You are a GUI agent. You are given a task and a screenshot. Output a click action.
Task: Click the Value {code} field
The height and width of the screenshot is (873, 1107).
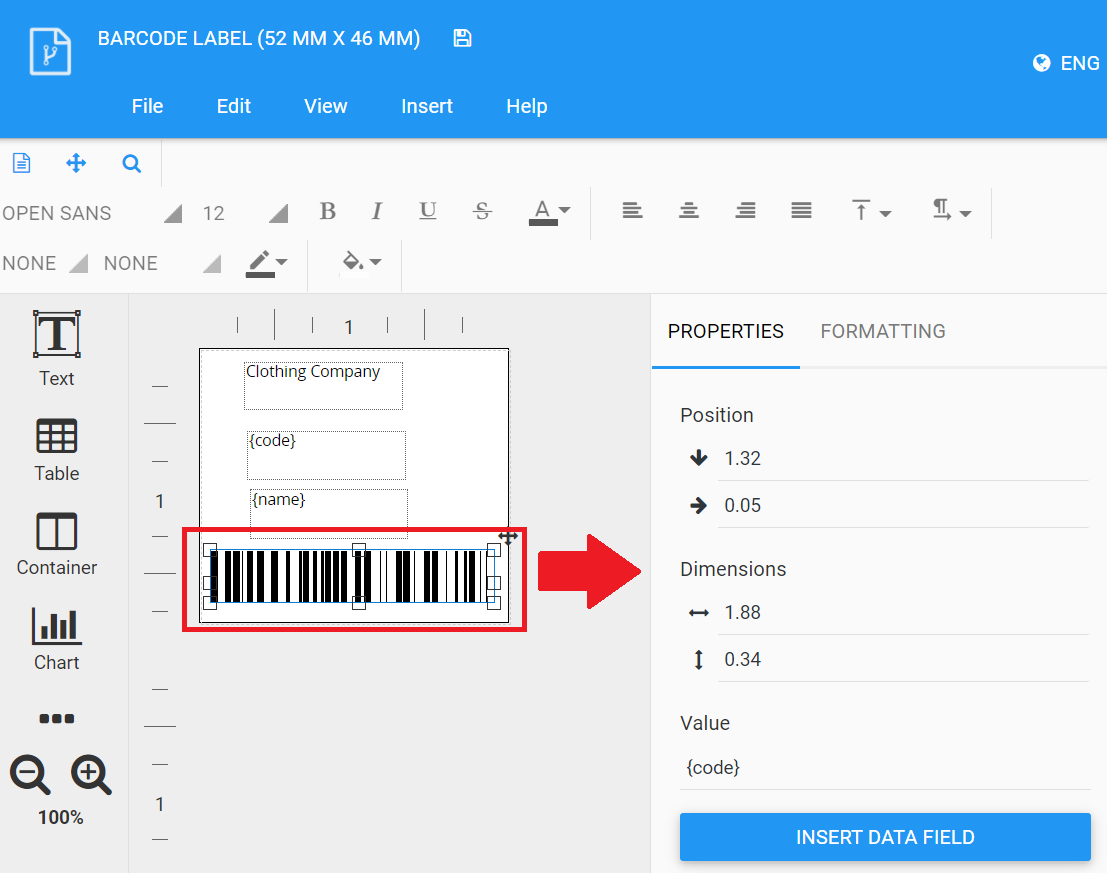coord(885,768)
